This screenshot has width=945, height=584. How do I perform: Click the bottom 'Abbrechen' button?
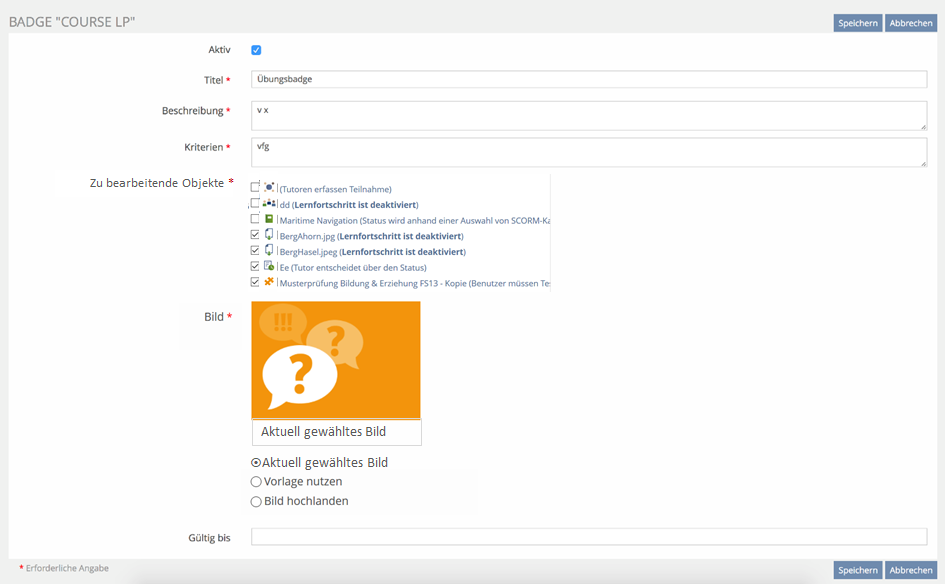910,570
